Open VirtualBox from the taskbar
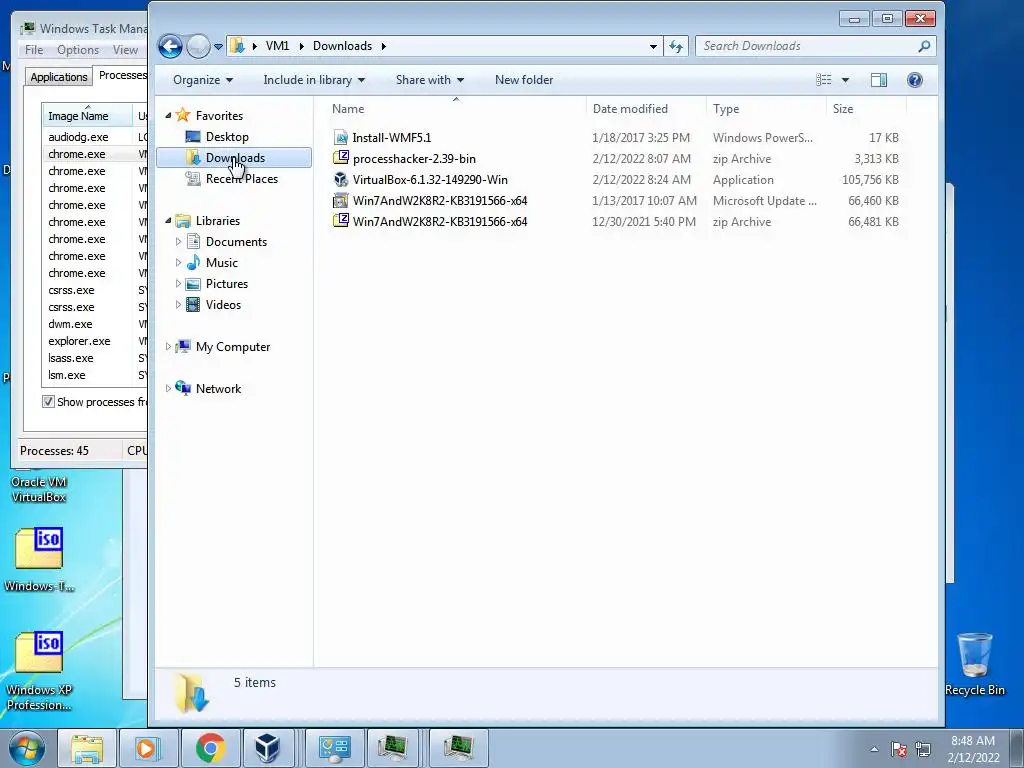This screenshot has height=768, width=1024. 268,748
